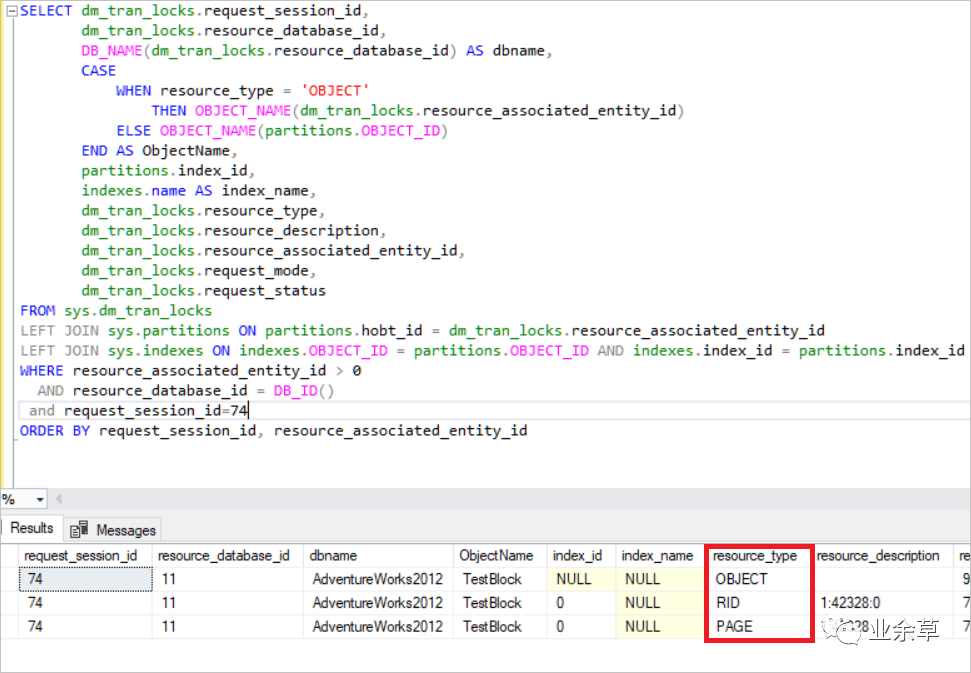Click the WHERE resource_associated_entity_id line
Viewport: 971px width, 673px height.
191,371
